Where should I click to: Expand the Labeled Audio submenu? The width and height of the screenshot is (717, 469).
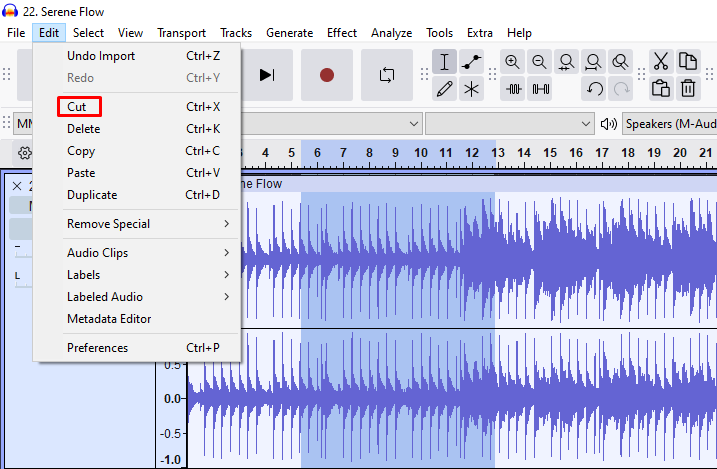(x=137, y=297)
